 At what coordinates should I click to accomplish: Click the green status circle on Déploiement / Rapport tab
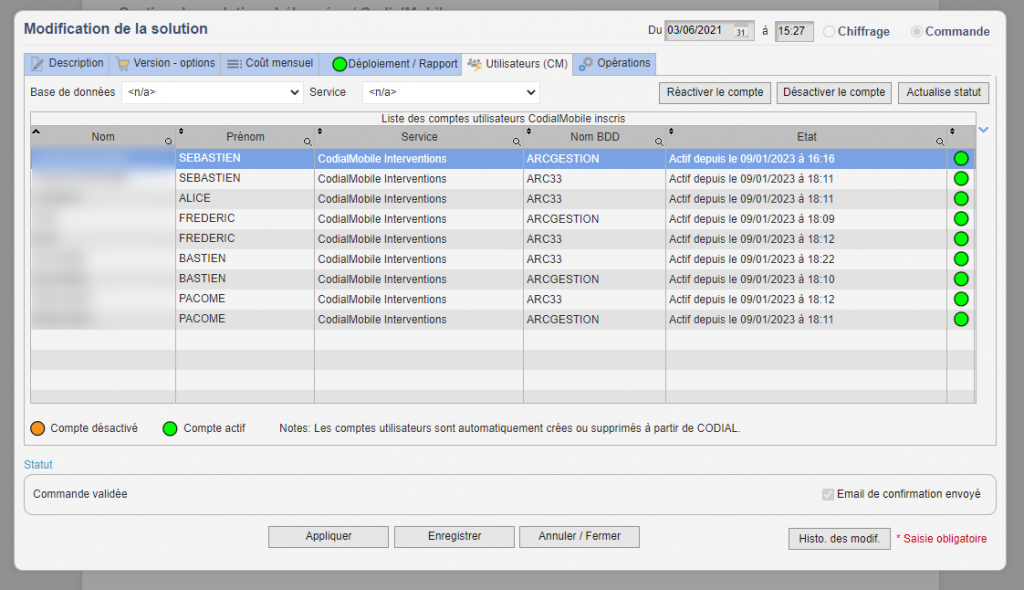[338, 62]
